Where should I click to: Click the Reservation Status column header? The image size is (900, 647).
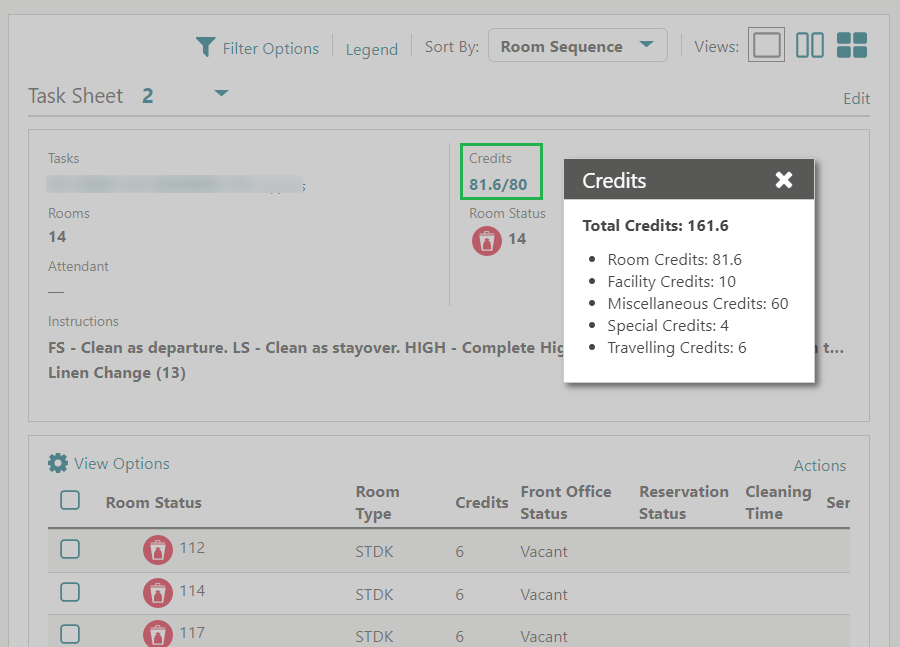click(684, 502)
